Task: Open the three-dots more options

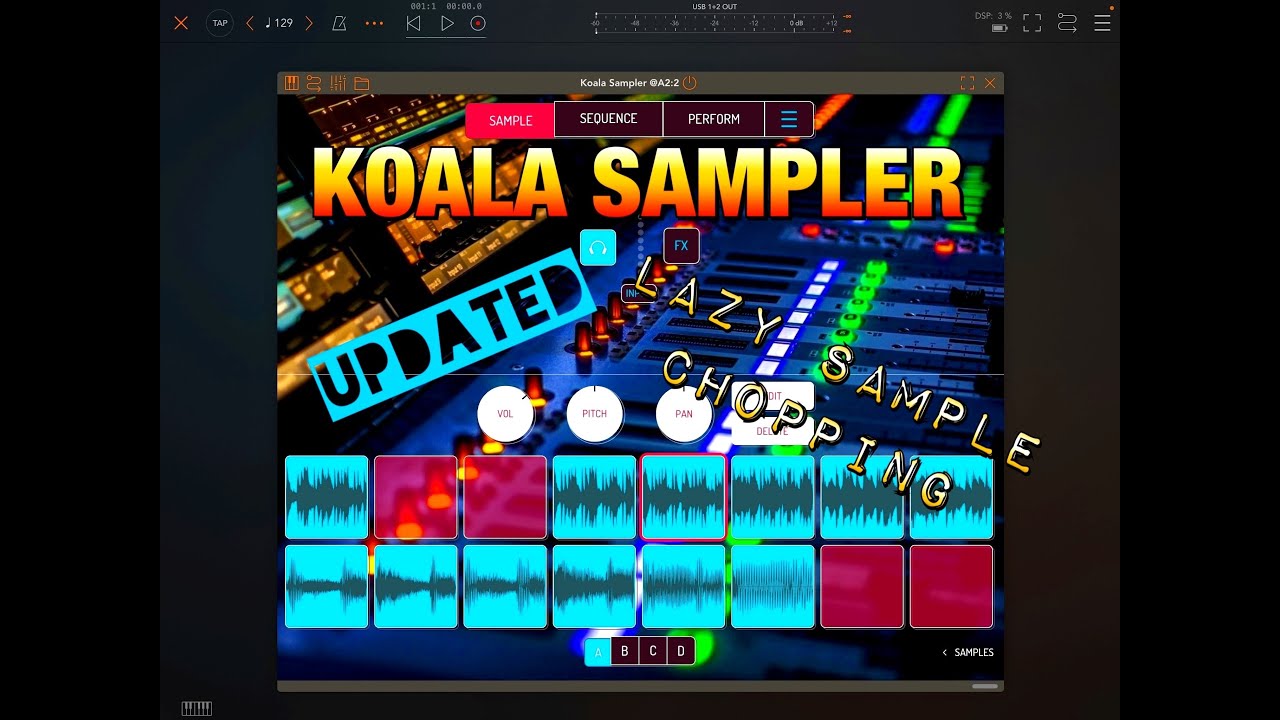Action: tap(374, 23)
